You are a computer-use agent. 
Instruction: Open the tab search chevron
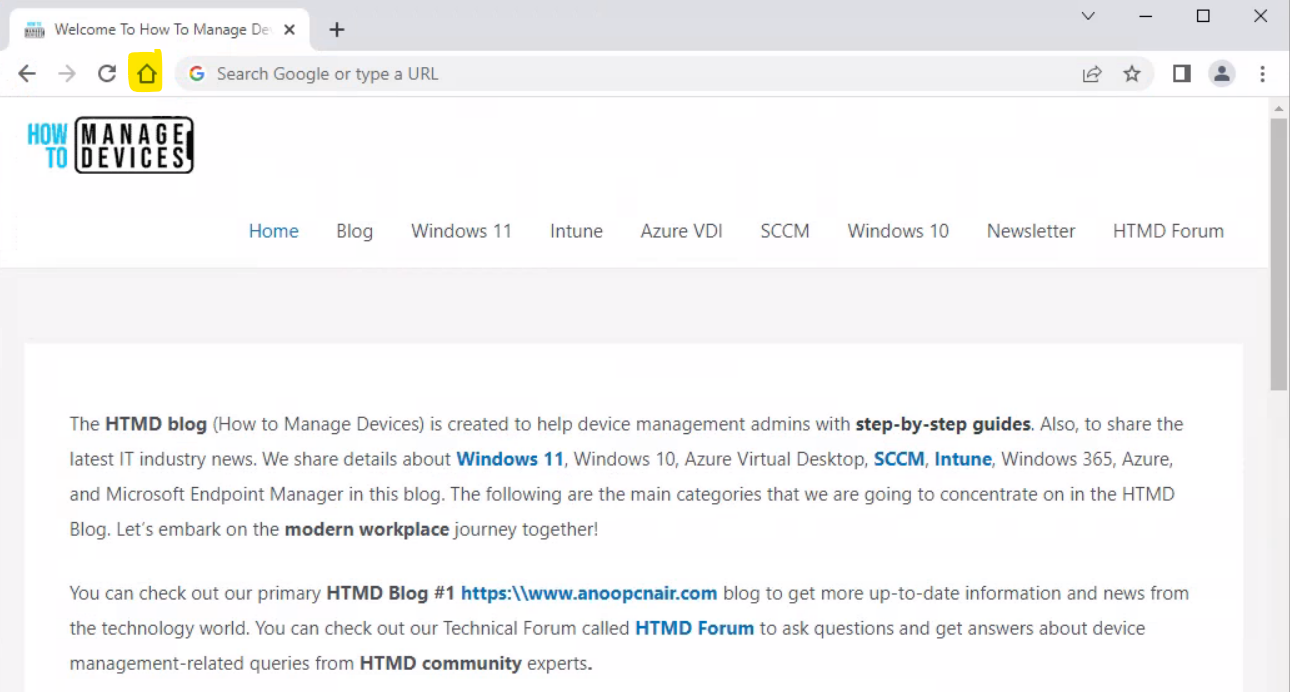[1089, 16]
